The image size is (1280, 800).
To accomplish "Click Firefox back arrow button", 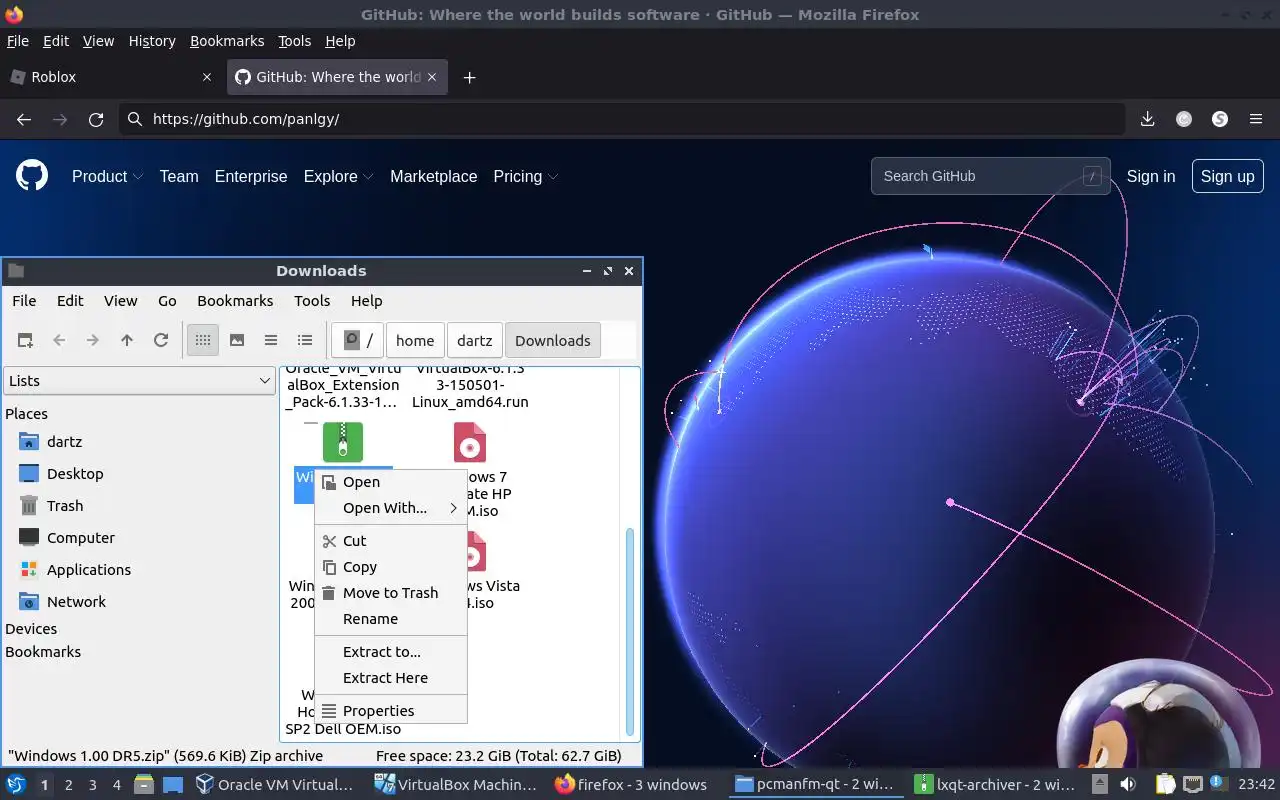I will tap(24, 119).
